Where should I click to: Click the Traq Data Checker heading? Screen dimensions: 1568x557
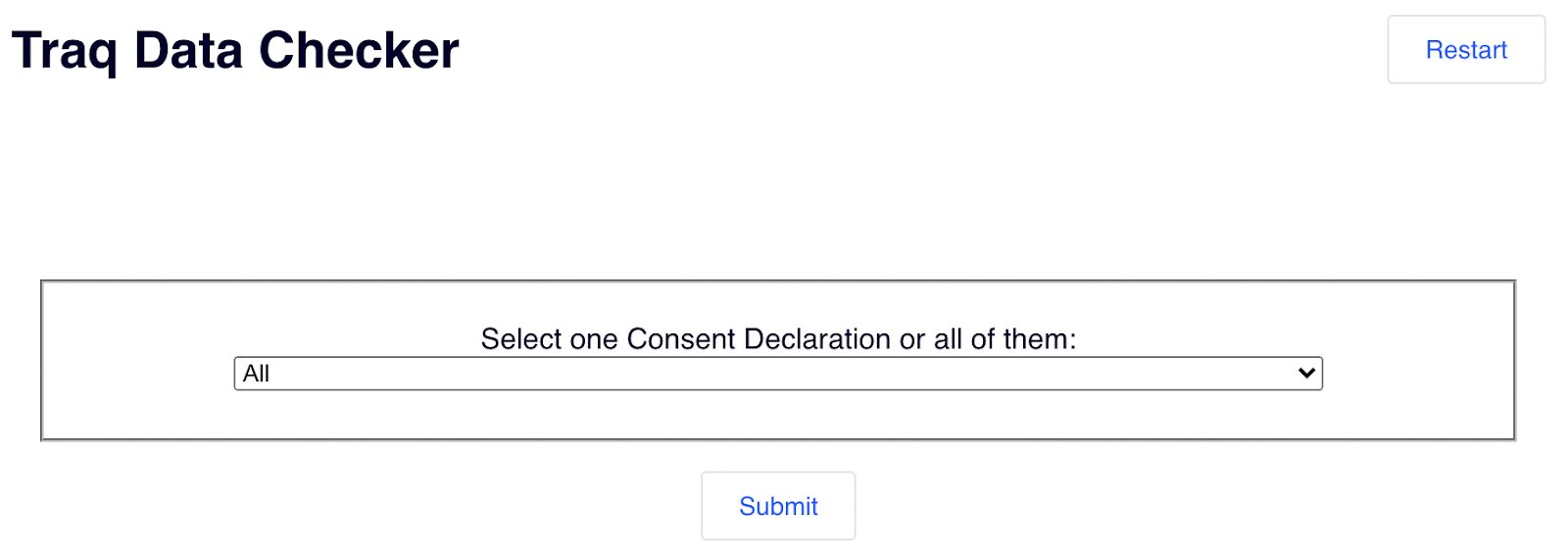coord(235,51)
